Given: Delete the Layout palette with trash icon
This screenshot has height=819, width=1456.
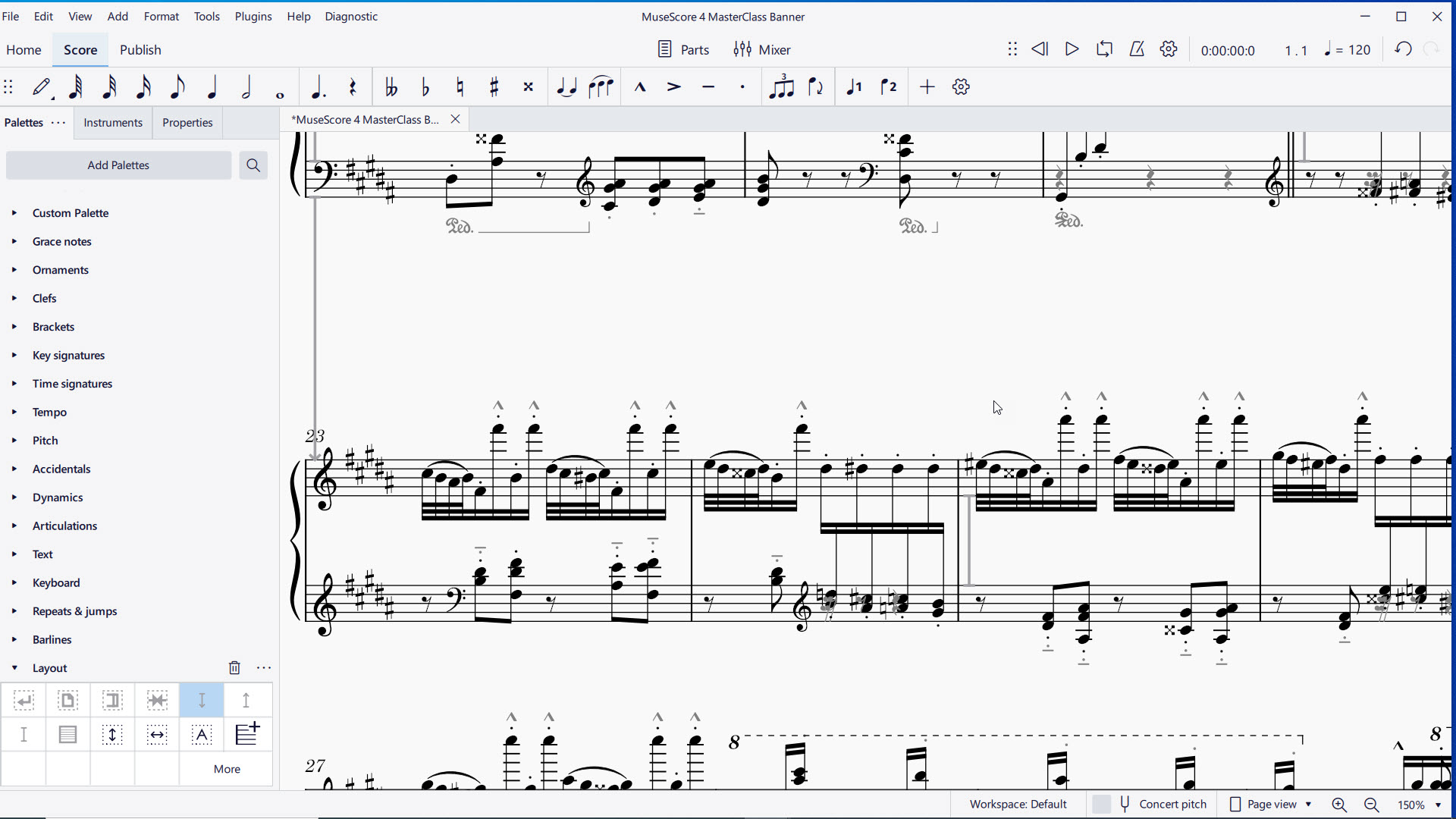Looking at the screenshot, I should [x=234, y=667].
